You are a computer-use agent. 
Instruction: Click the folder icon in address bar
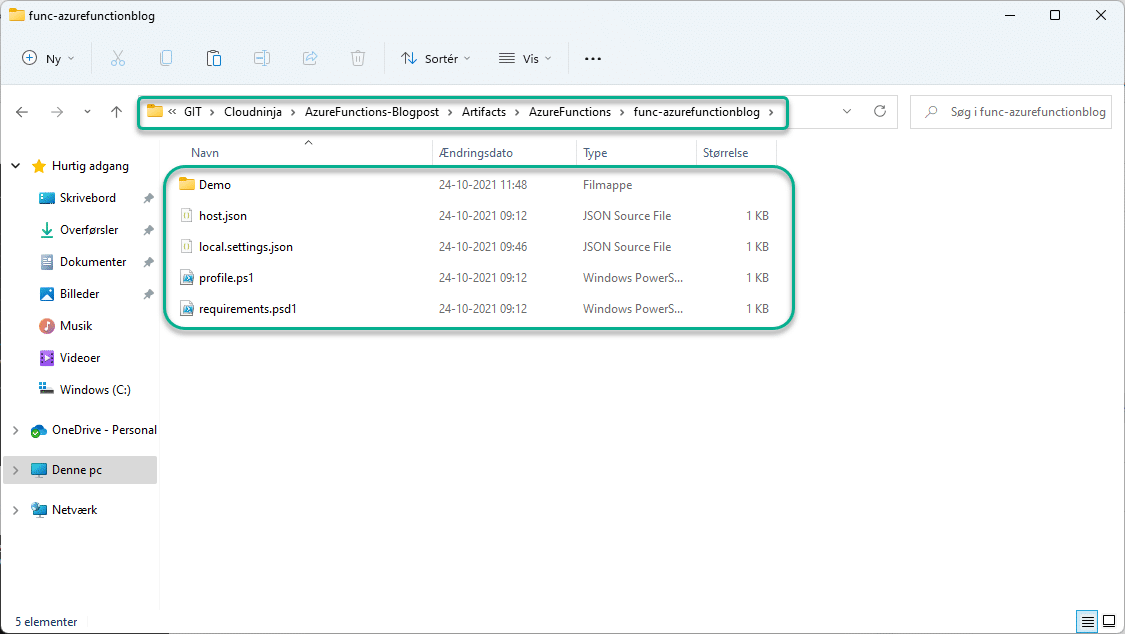click(154, 111)
